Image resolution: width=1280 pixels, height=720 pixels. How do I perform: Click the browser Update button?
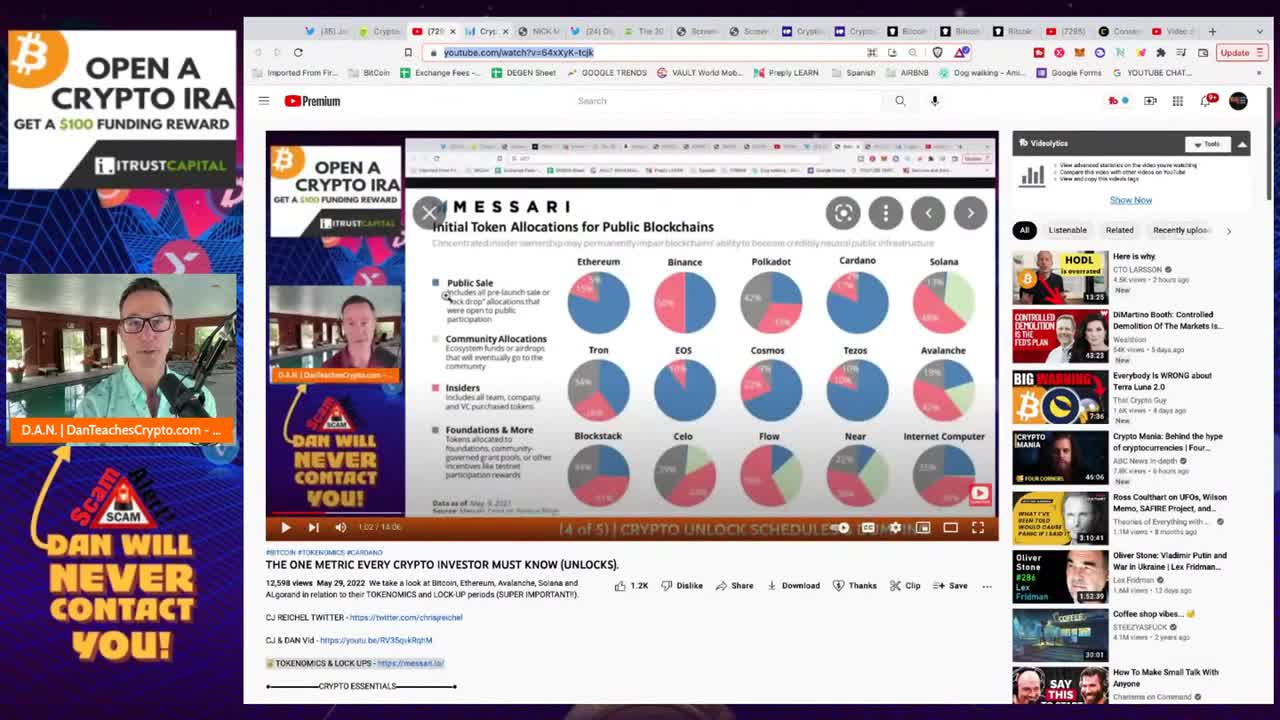(1240, 52)
